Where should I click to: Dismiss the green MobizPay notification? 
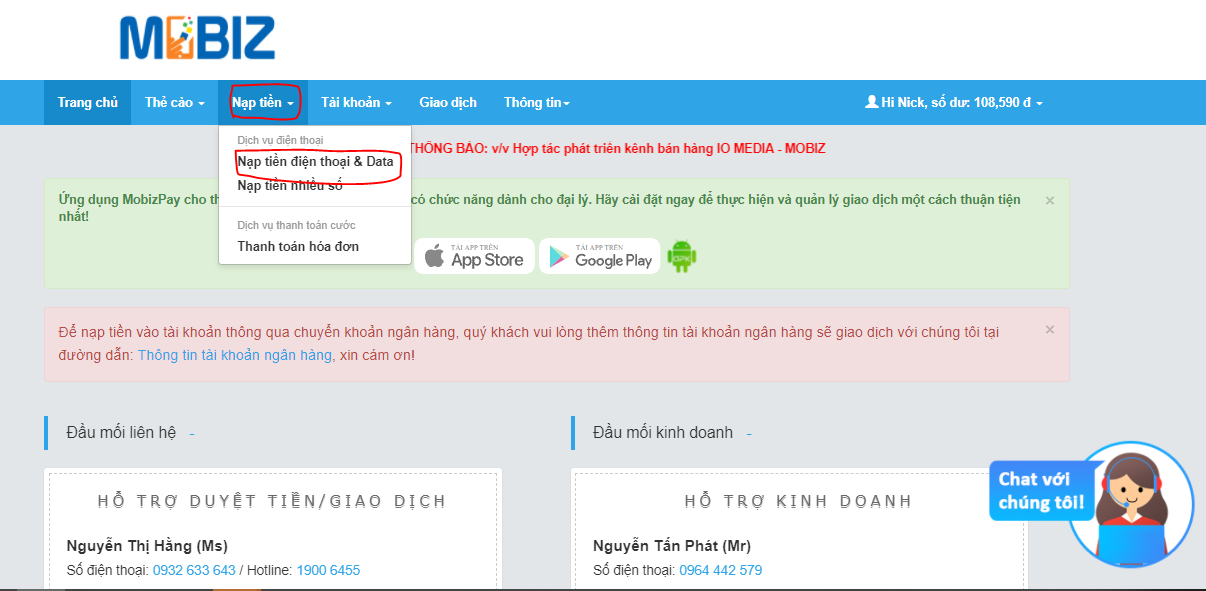(1049, 200)
